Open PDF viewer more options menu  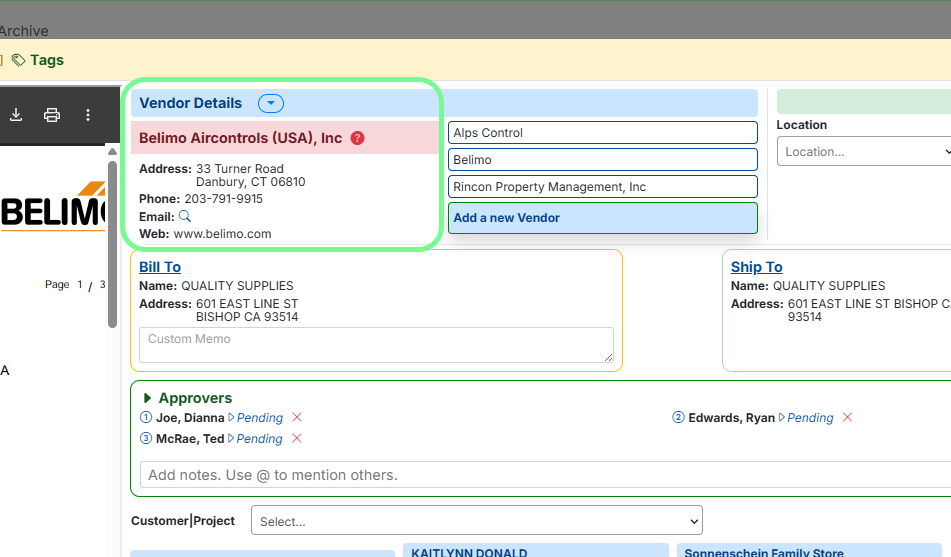(x=88, y=115)
